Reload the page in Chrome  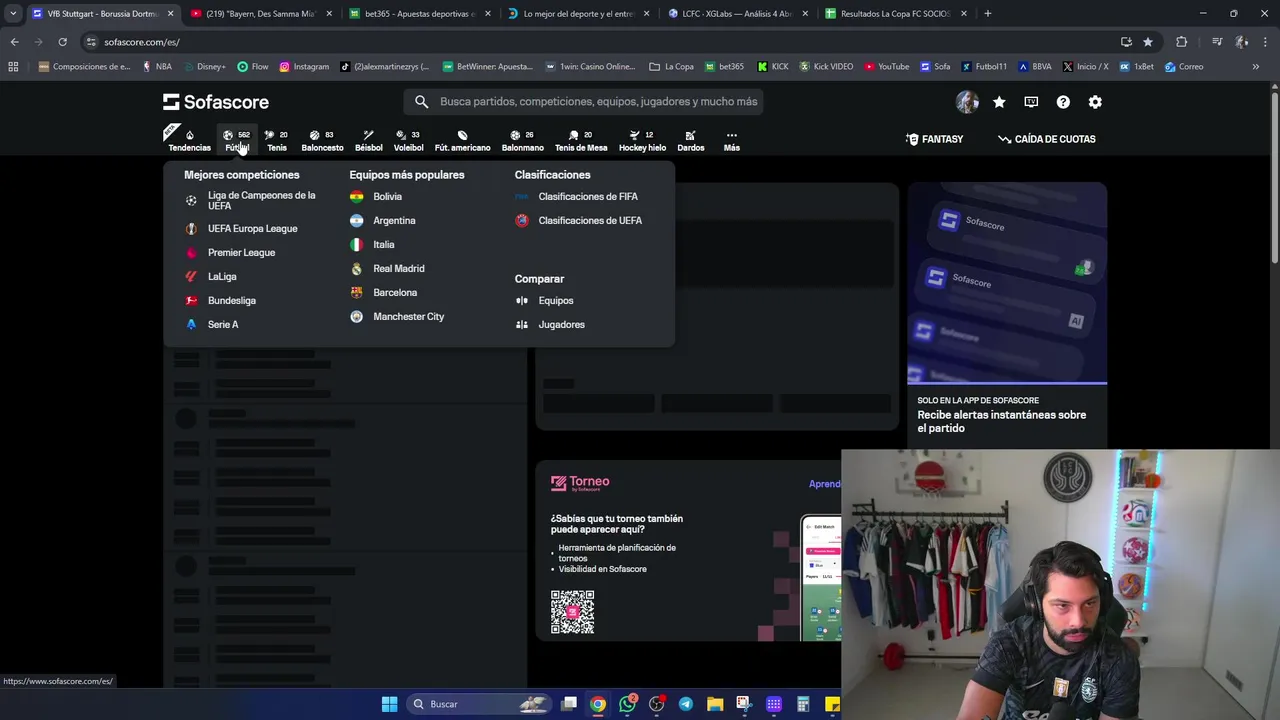(62, 42)
